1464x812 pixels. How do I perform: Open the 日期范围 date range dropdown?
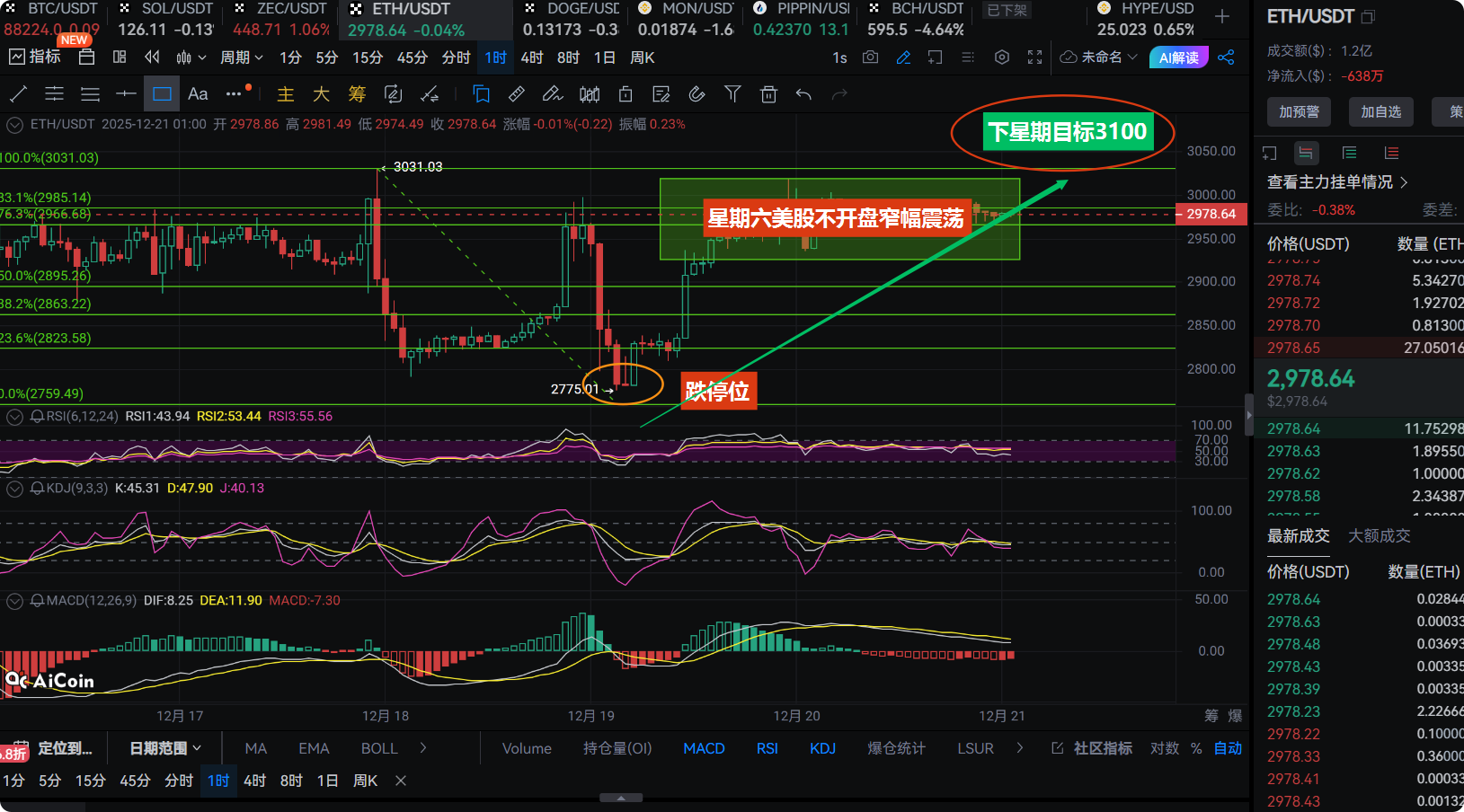[x=165, y=748]
